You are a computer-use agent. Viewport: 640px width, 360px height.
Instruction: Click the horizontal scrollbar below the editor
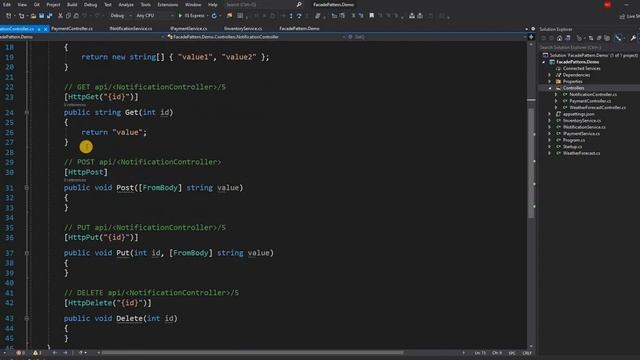tap(252, 353)
